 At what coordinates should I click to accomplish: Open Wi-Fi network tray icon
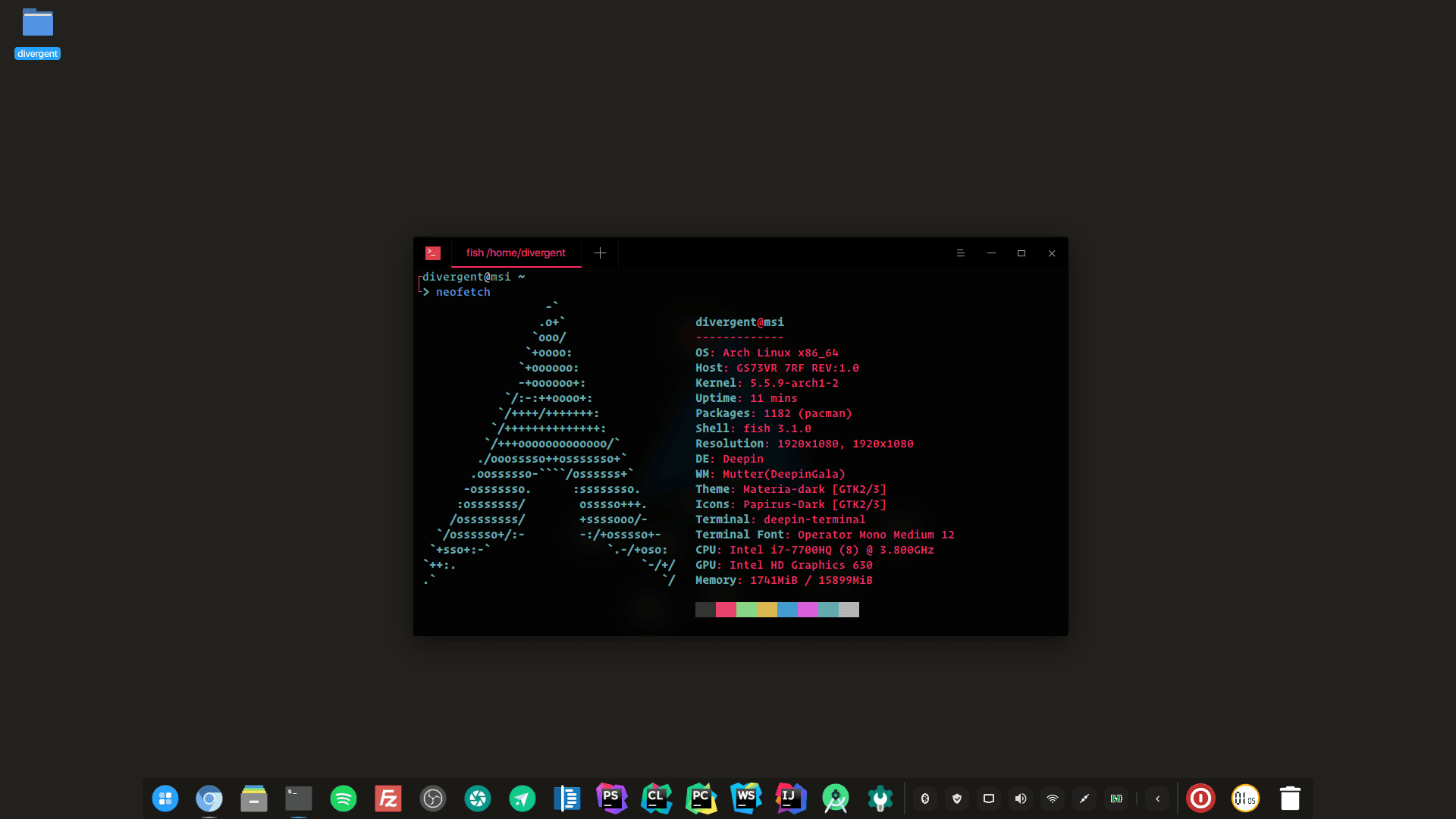point(1053,799)
